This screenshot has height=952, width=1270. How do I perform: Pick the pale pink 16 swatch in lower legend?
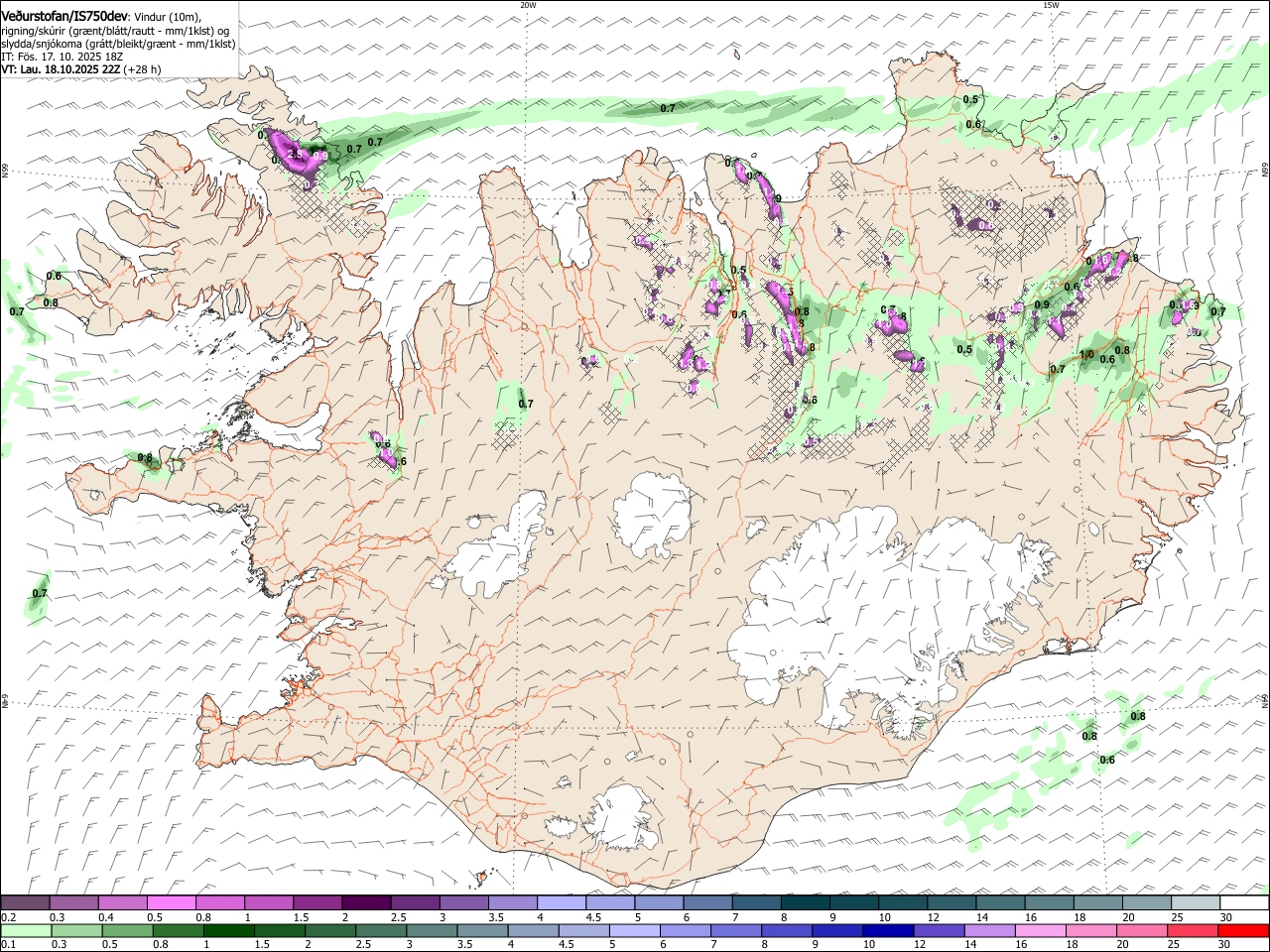(x=1041, y=930)
